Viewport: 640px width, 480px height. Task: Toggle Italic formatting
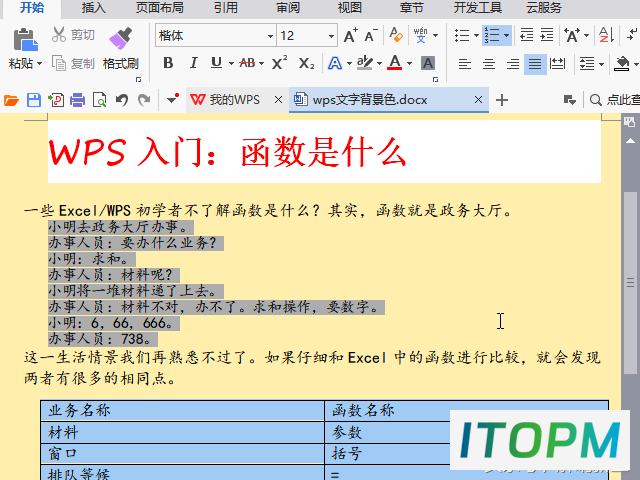[x=193, y=63]
